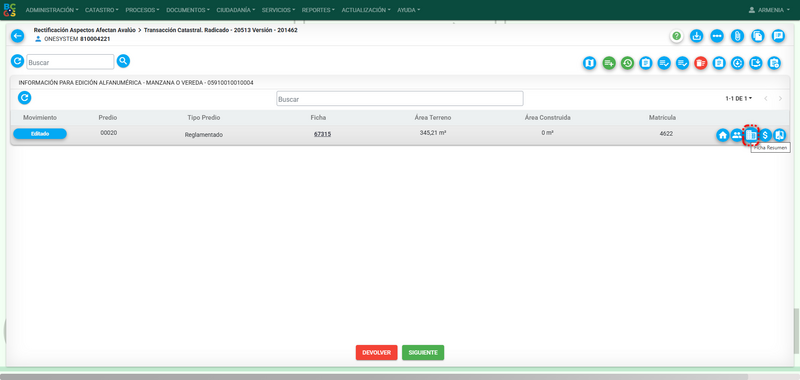
Task: Click the dollar sign icon in row
Action: click(765, 135)
